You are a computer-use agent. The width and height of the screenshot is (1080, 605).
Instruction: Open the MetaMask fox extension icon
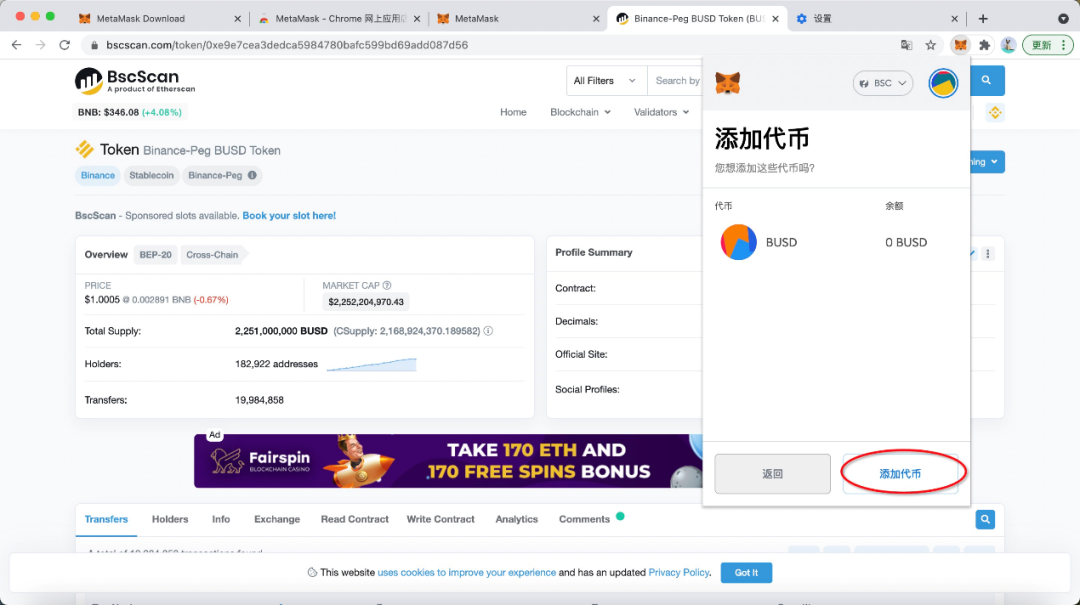coord(960,45)
